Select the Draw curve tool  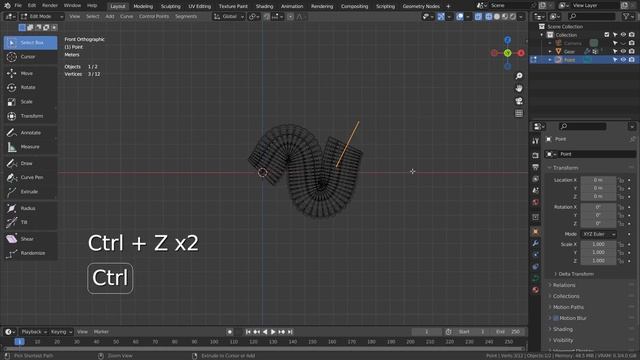(x=30, y=163)
